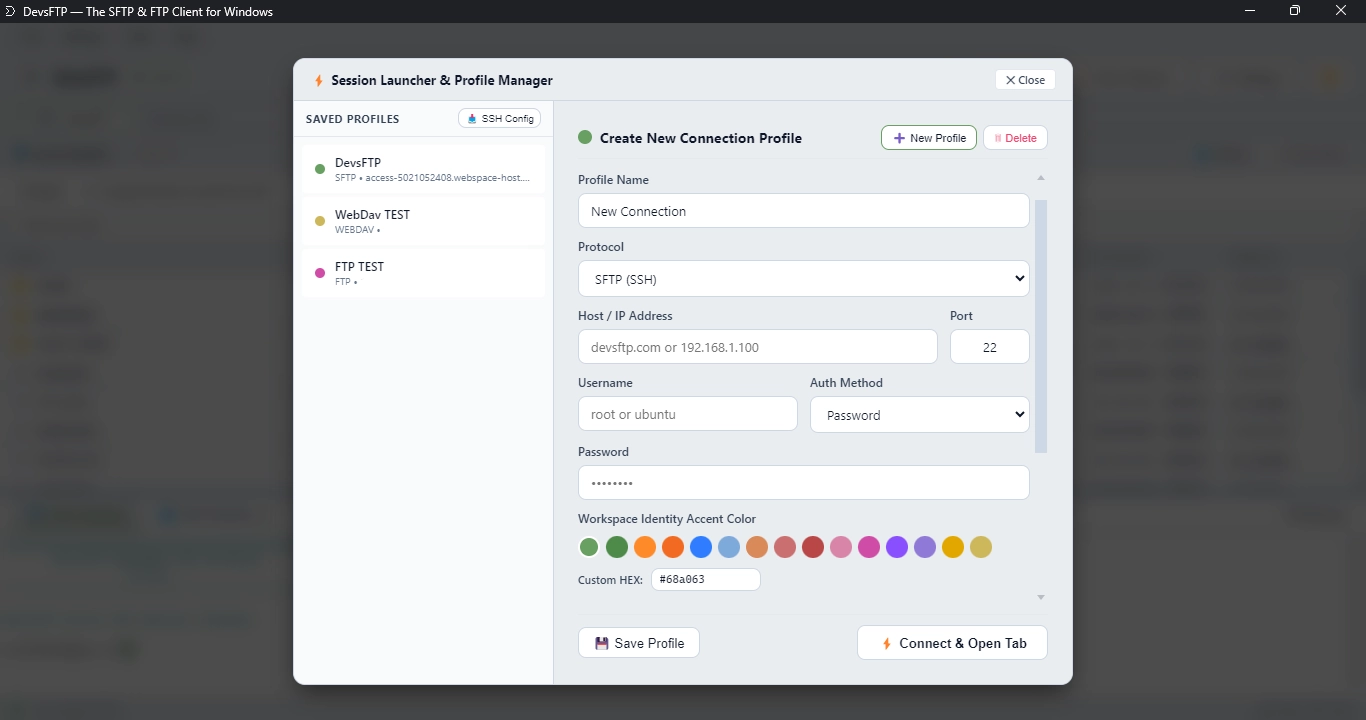Open the SSH Config importer

tap(499, 118)
